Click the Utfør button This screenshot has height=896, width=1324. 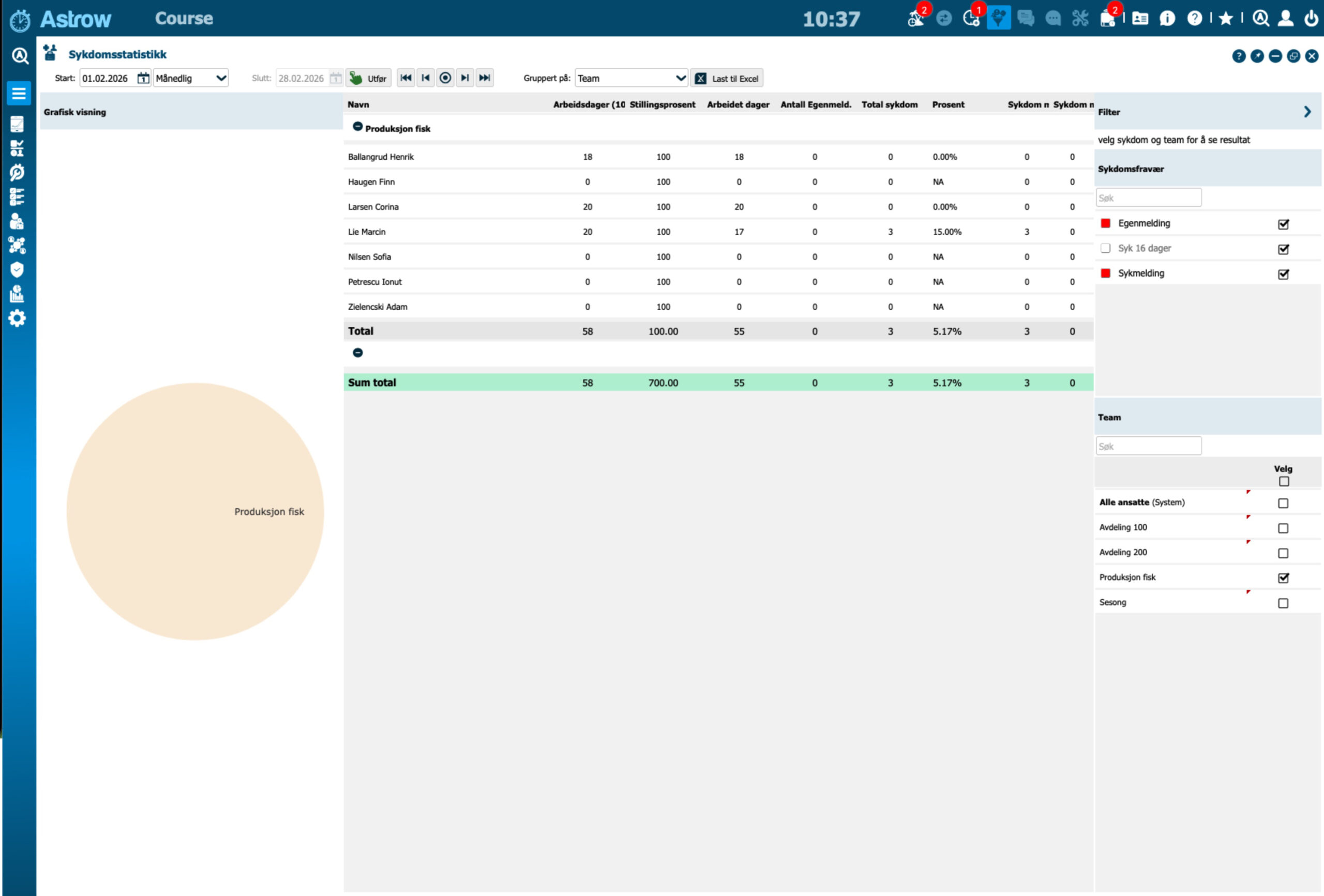tap(369, 78)
